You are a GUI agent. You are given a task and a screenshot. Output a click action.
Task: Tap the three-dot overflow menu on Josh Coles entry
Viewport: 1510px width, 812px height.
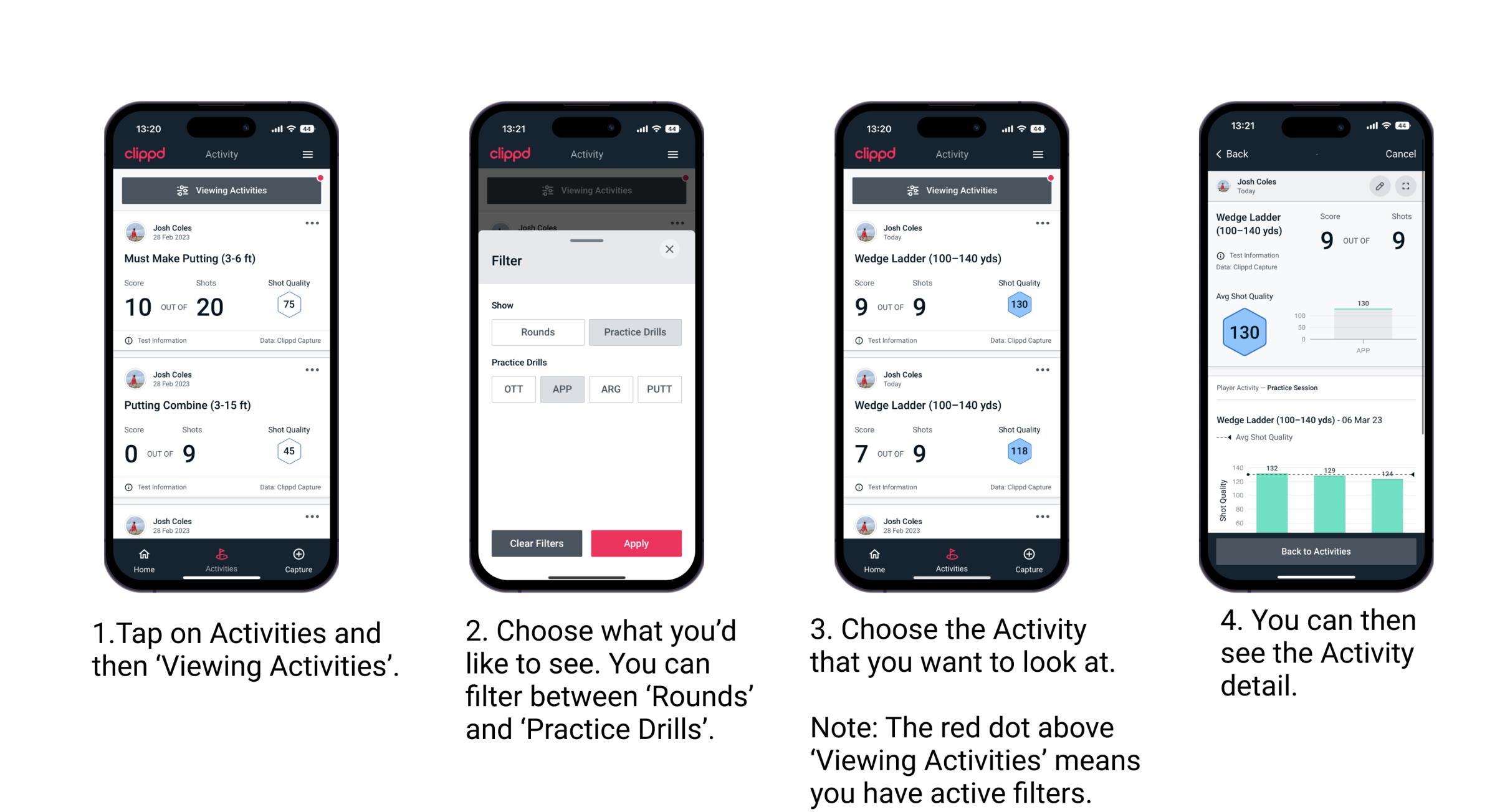[317, 222]
